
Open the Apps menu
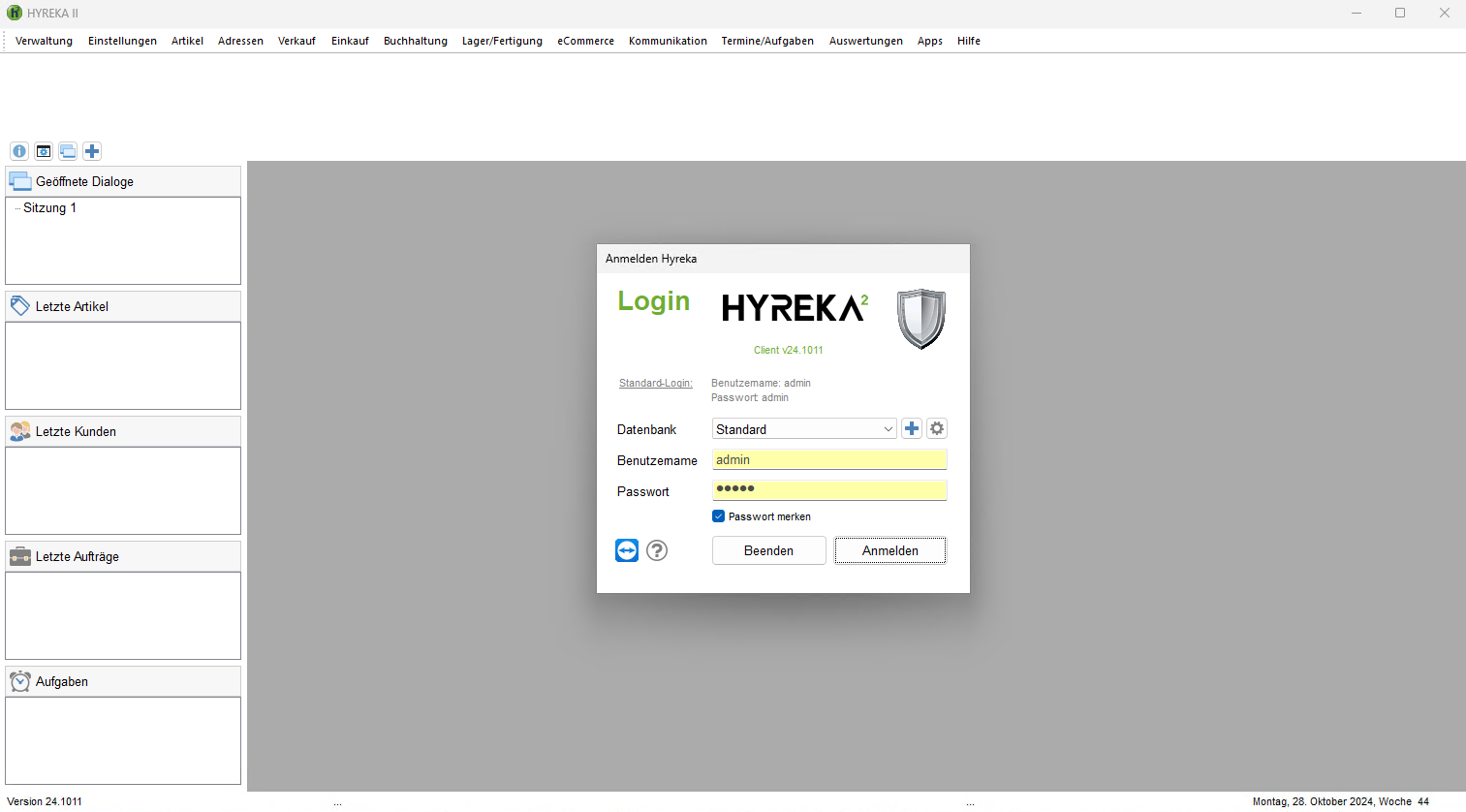930,41
